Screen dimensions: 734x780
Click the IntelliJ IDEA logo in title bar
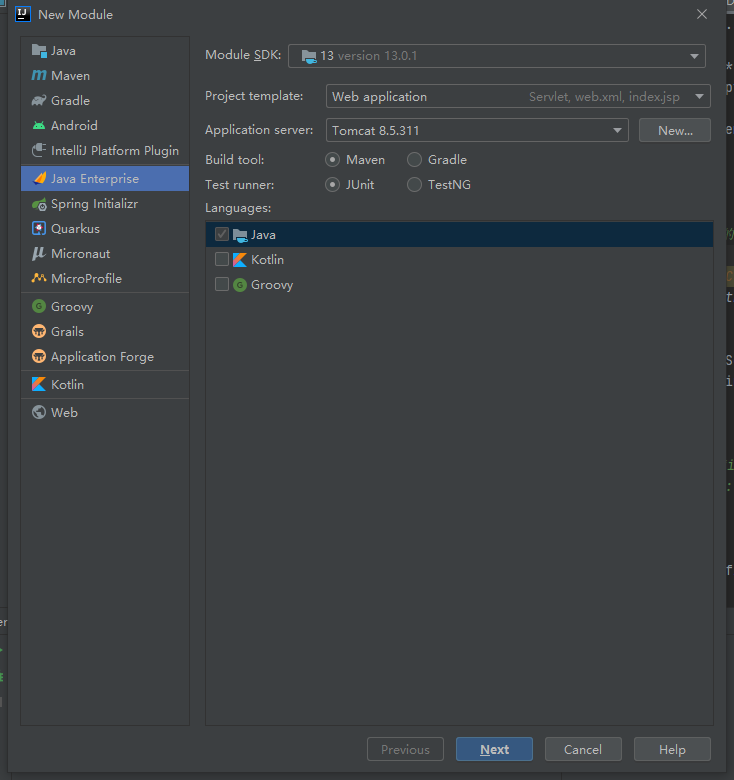[23, 14]
